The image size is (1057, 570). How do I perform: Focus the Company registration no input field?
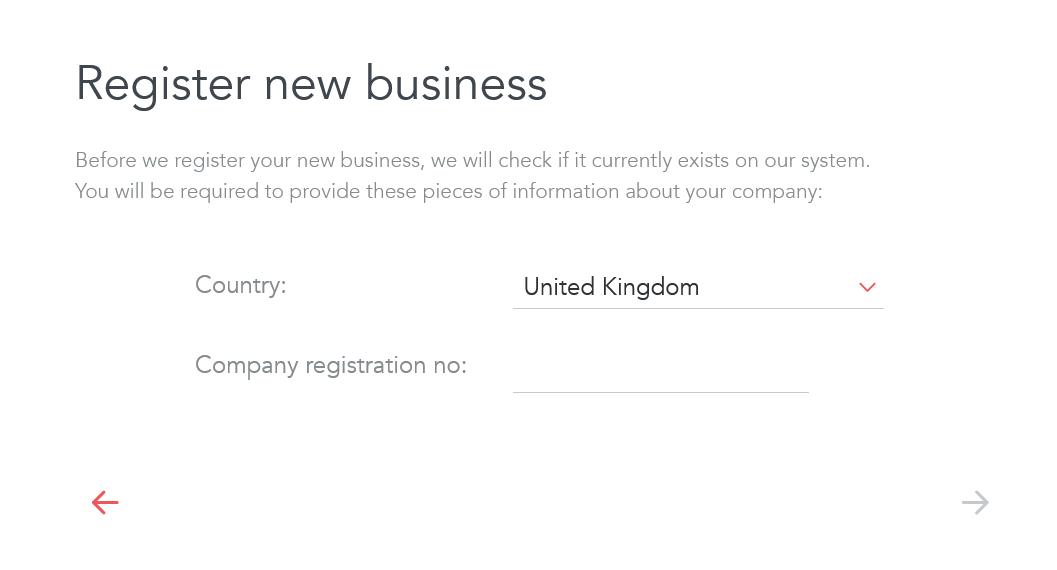click(x=661, y=369)
